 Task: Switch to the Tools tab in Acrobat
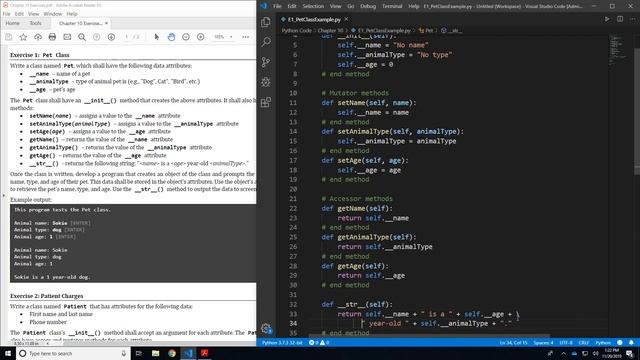36,23
